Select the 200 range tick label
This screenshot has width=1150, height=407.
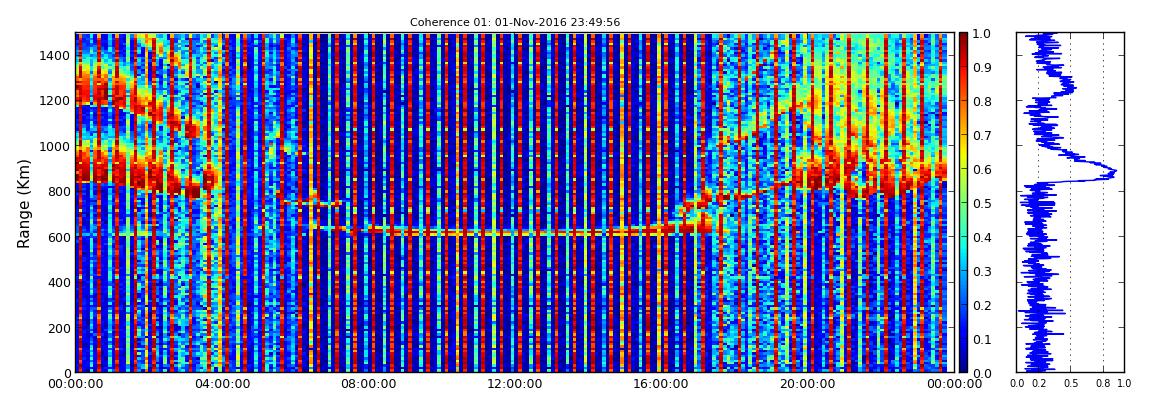pyautogui.click(x=58, y=327)
